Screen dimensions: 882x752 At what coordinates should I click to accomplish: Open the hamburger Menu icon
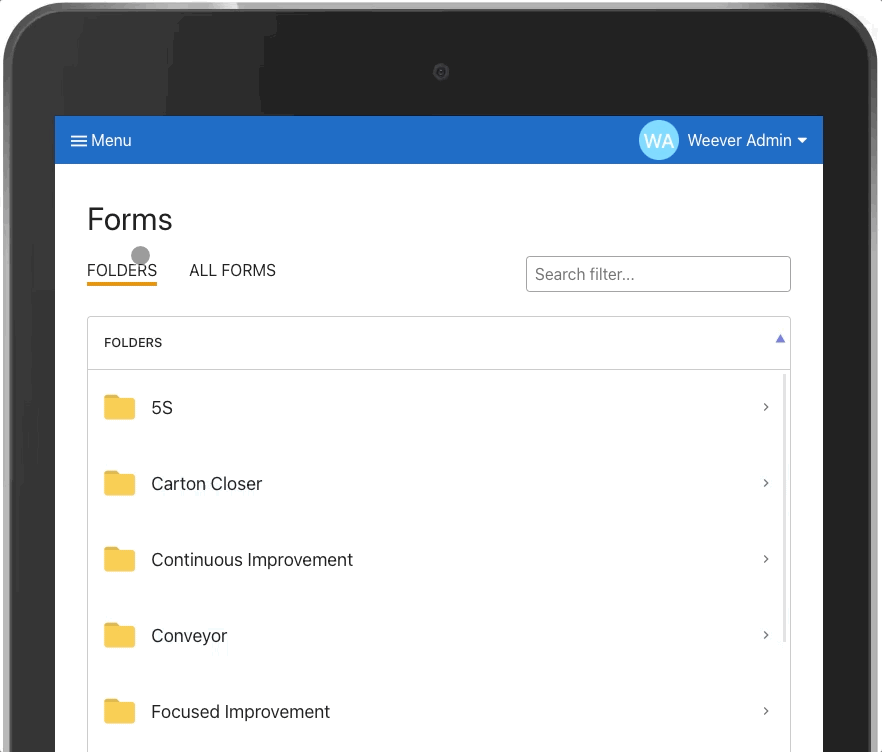(x=79, y=140)
